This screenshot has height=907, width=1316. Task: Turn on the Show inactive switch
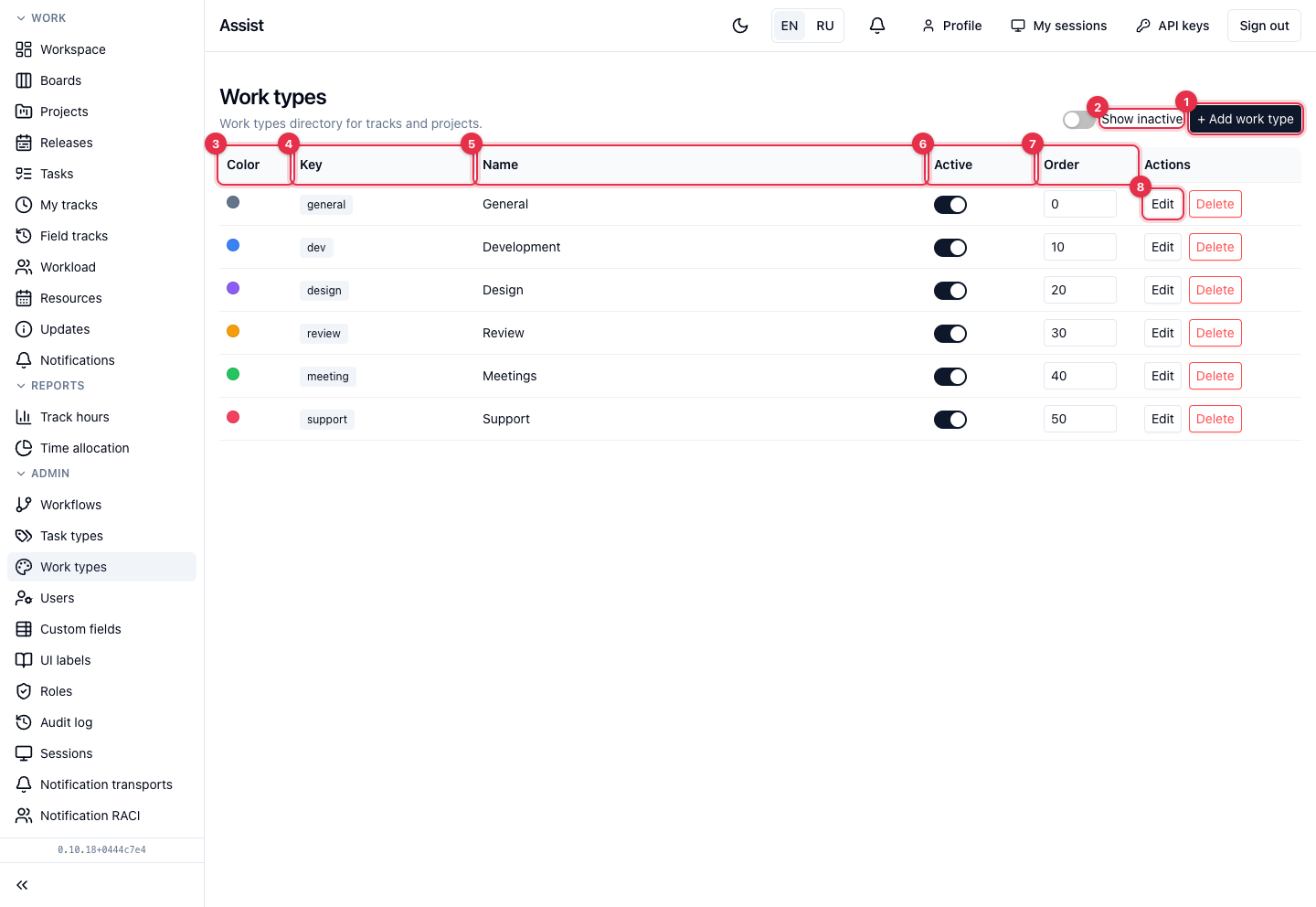(x=1078, y=120)
